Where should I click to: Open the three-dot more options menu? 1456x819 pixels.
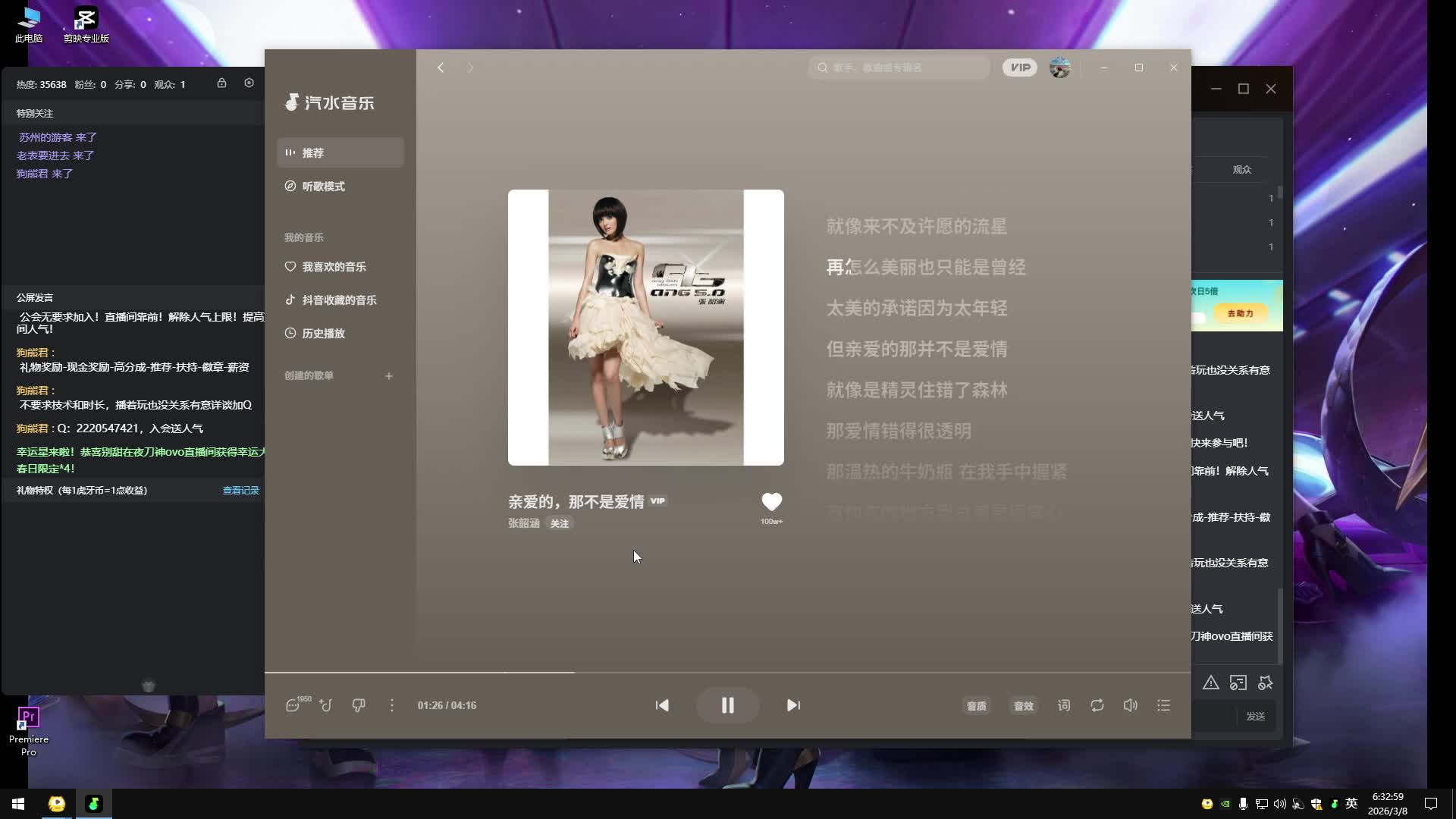pos(391,705)
